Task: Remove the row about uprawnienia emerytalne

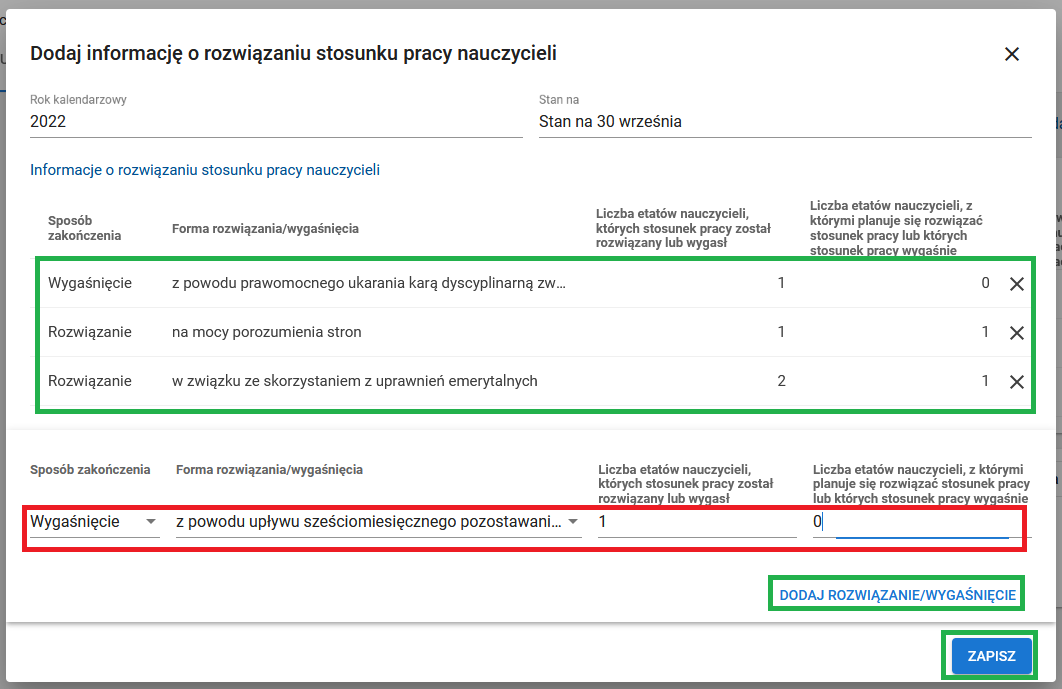Action: tap(1017, 381)
